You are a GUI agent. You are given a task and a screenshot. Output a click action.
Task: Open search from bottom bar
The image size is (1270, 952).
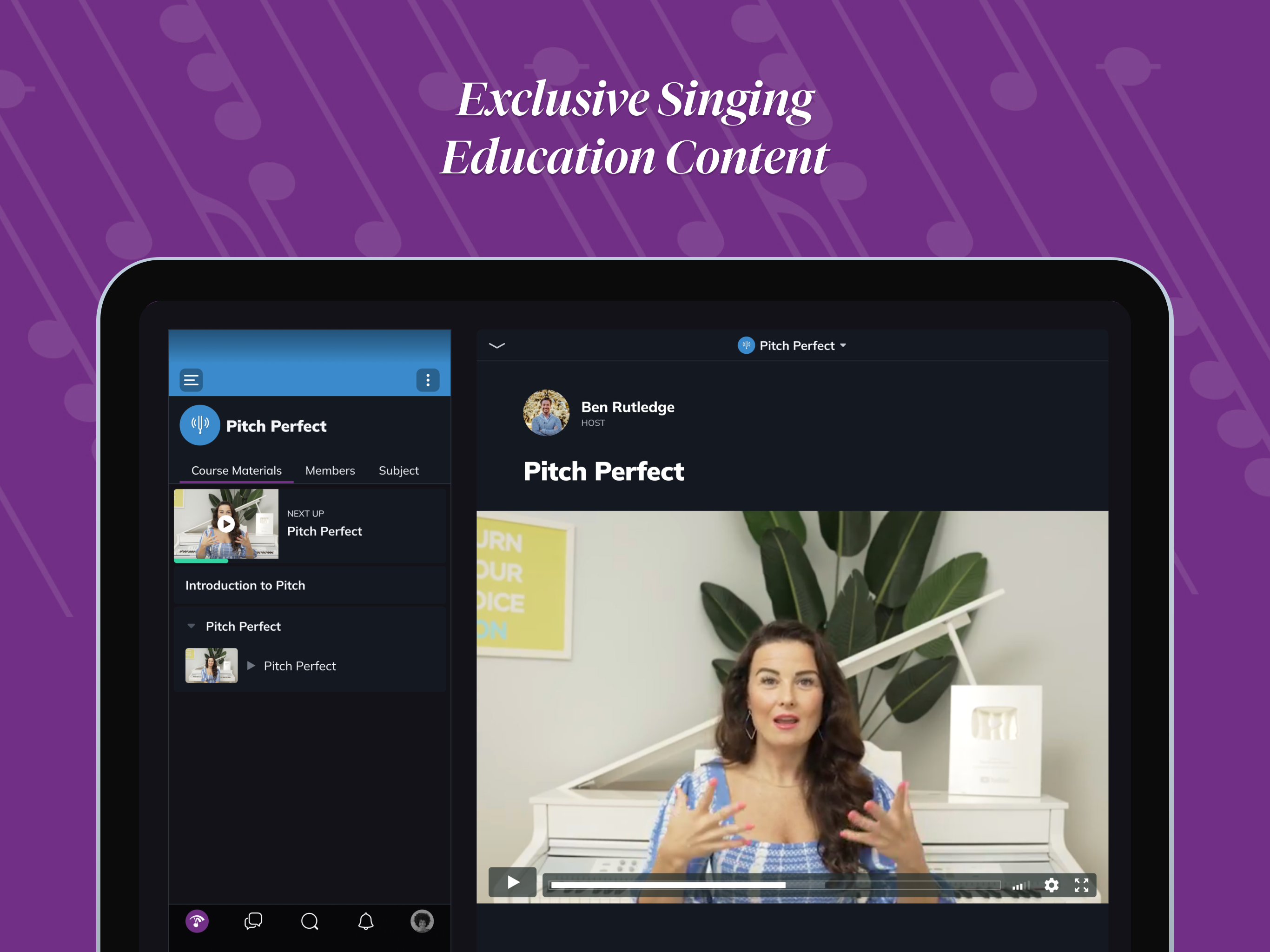[310, 921]
